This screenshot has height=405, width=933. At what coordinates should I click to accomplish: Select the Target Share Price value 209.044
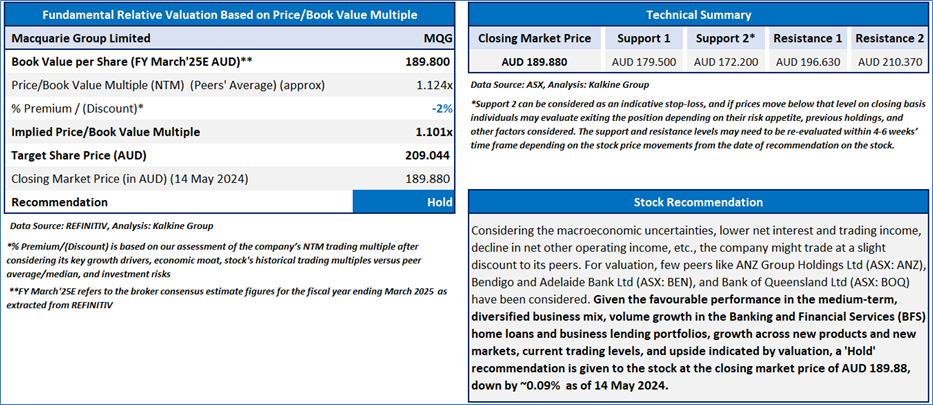click(424, 156)
